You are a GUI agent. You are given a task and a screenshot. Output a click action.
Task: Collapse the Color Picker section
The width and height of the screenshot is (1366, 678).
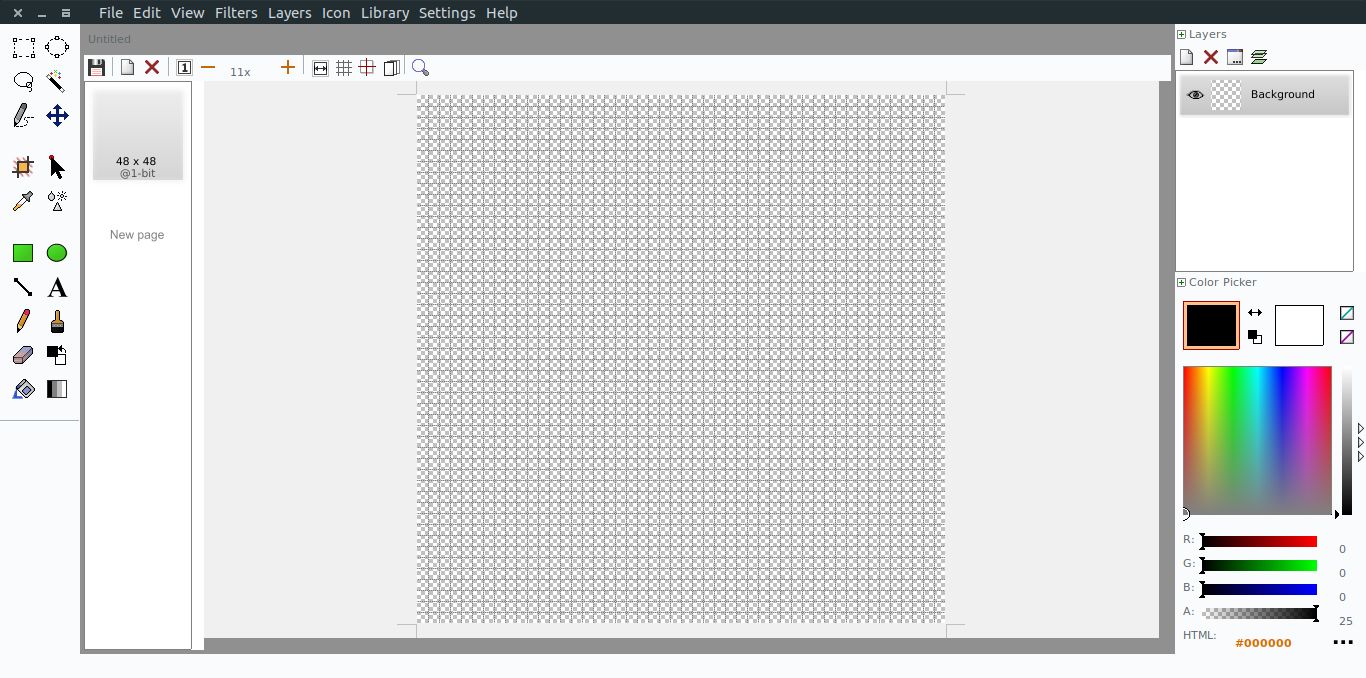(x=1181, y=282)
